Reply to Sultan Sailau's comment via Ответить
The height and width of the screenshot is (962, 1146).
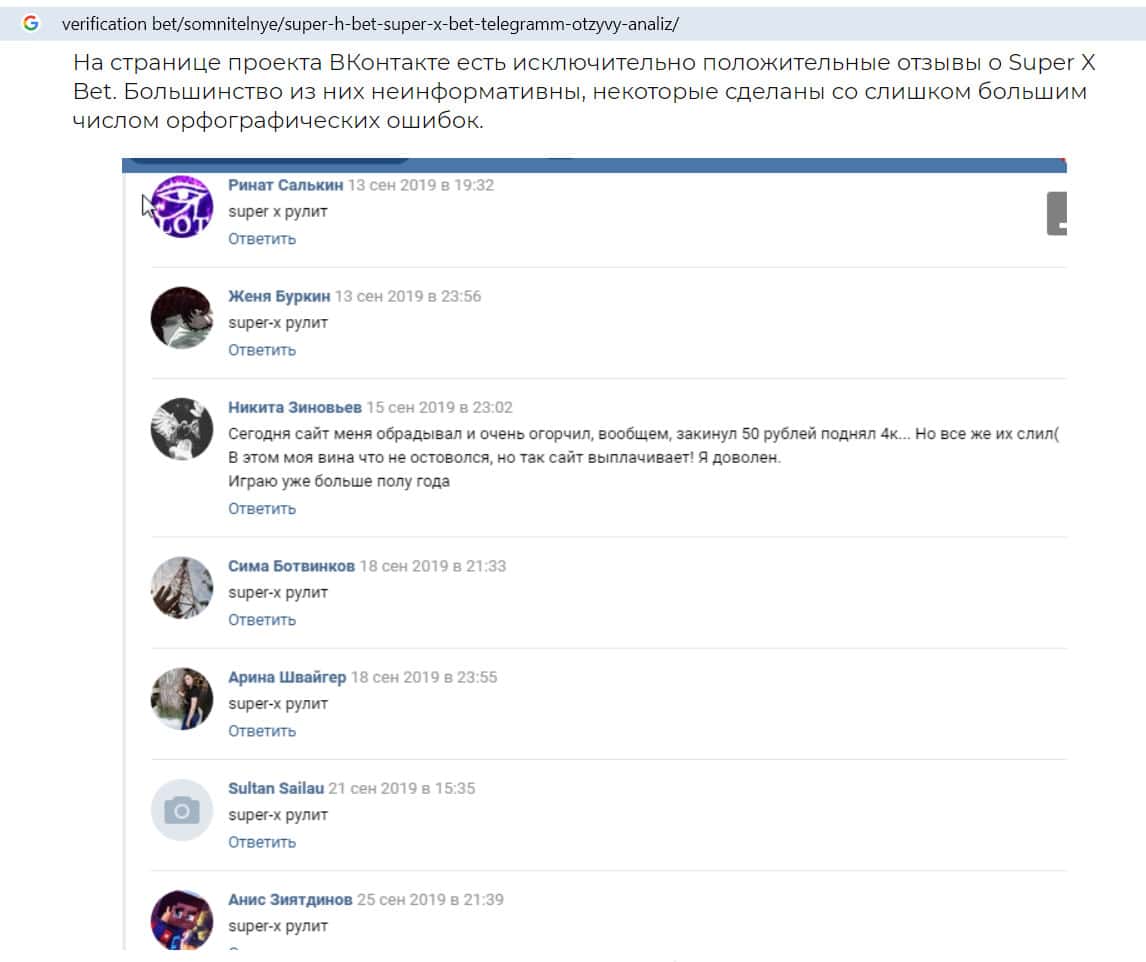click(x=262, y=842)
